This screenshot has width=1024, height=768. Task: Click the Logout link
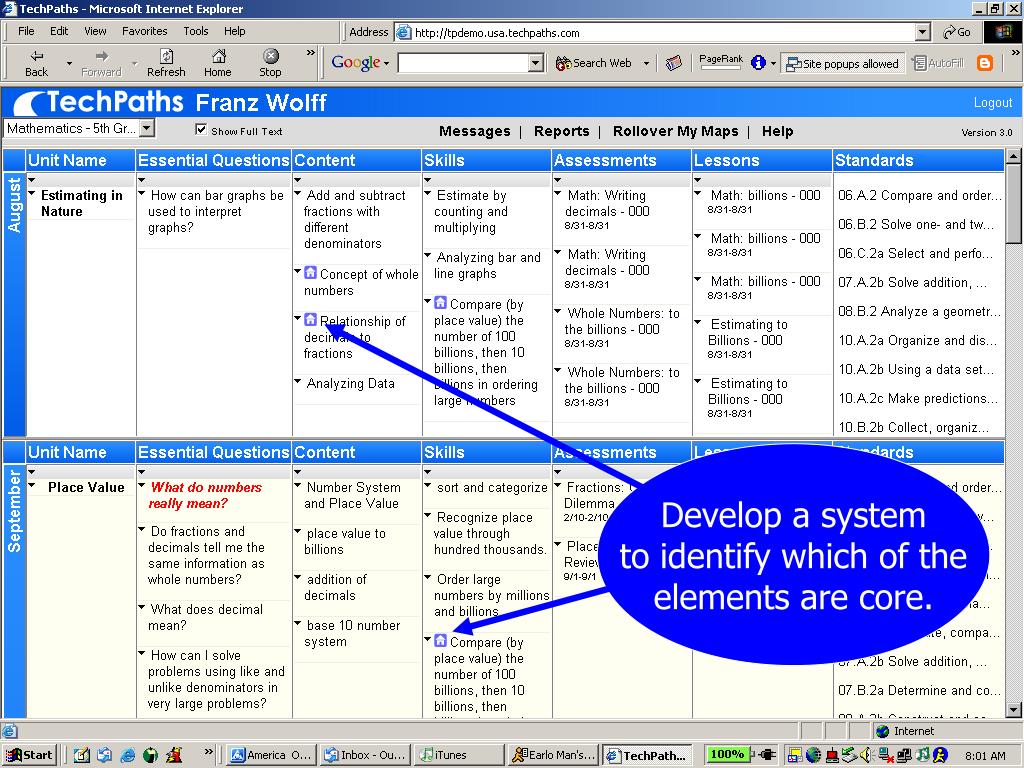(x=993, y=103)
